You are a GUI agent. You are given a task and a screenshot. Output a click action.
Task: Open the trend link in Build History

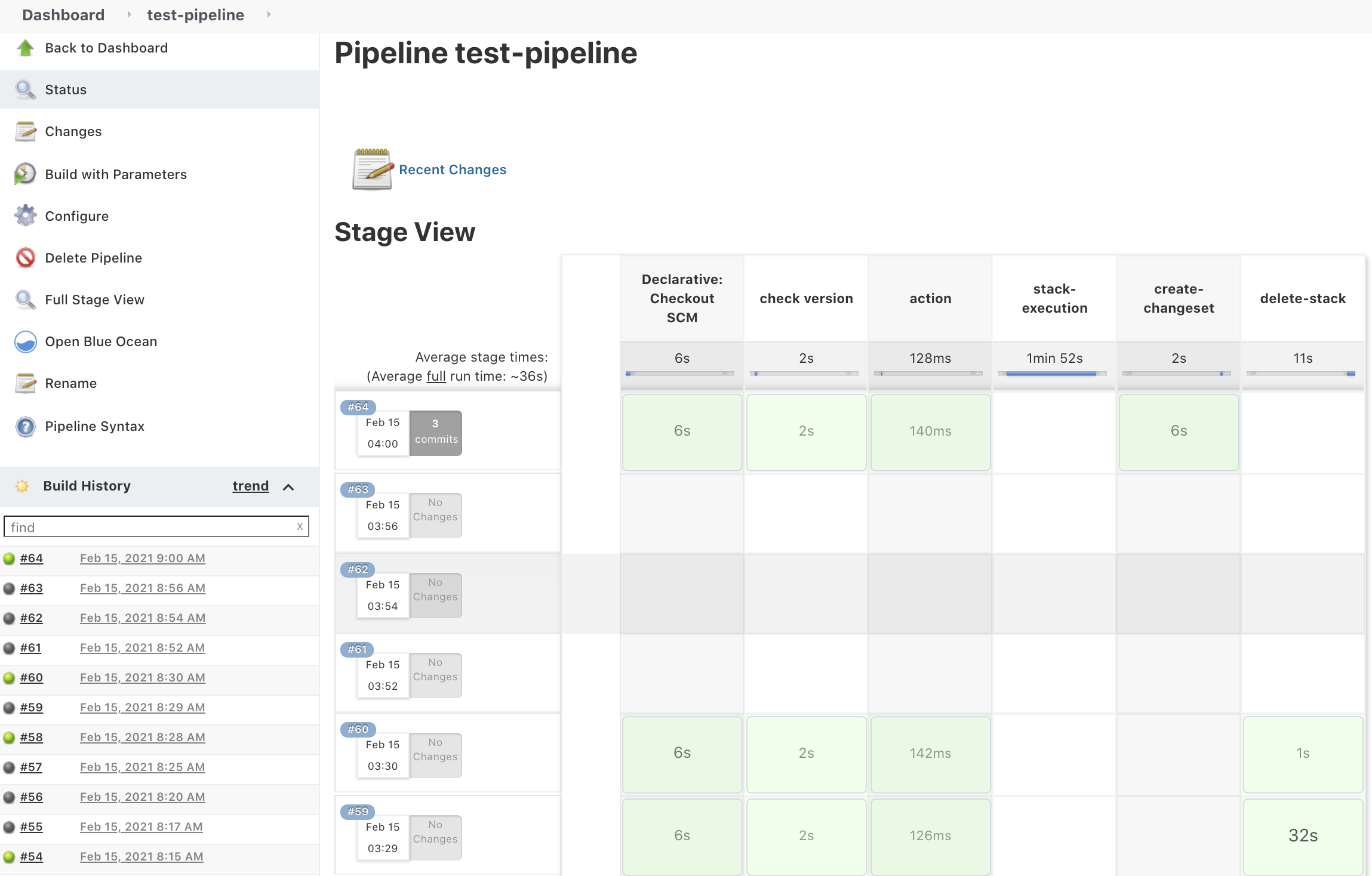coord(250,485)
